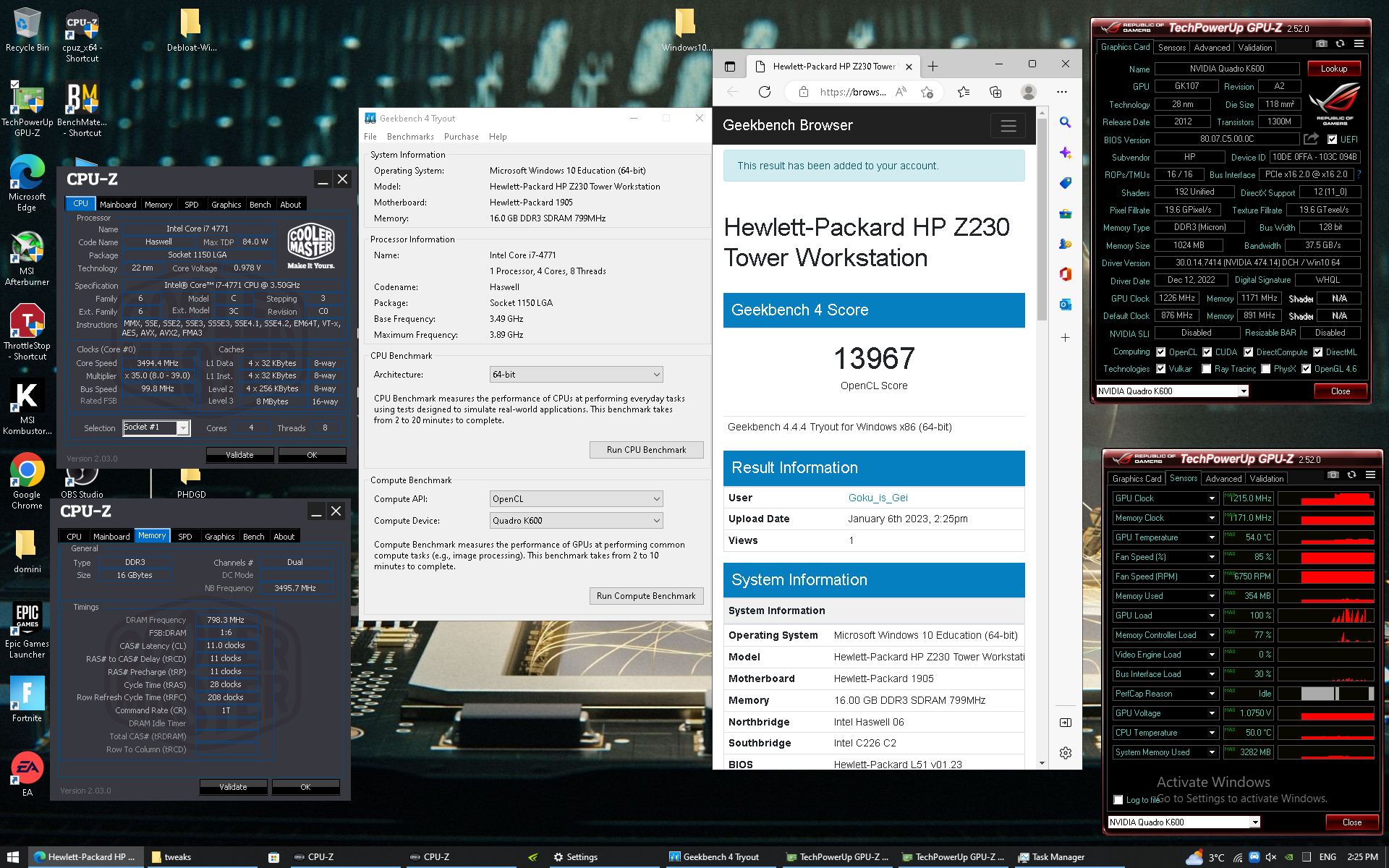
Task: Open Socket #1 selection dropdown in CPU-Z
Action: [x=156, y=428]
